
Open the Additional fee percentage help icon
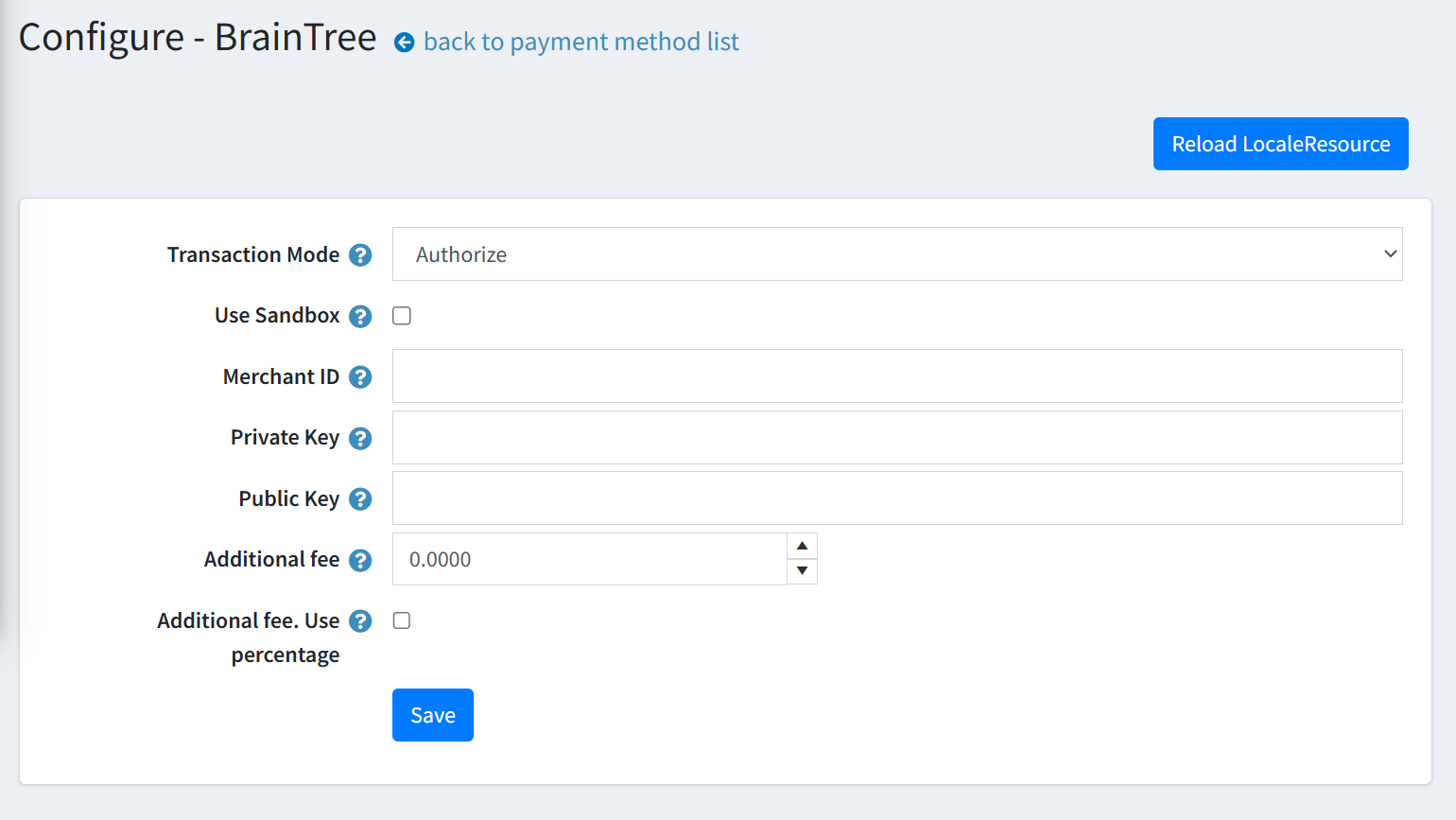359,620
